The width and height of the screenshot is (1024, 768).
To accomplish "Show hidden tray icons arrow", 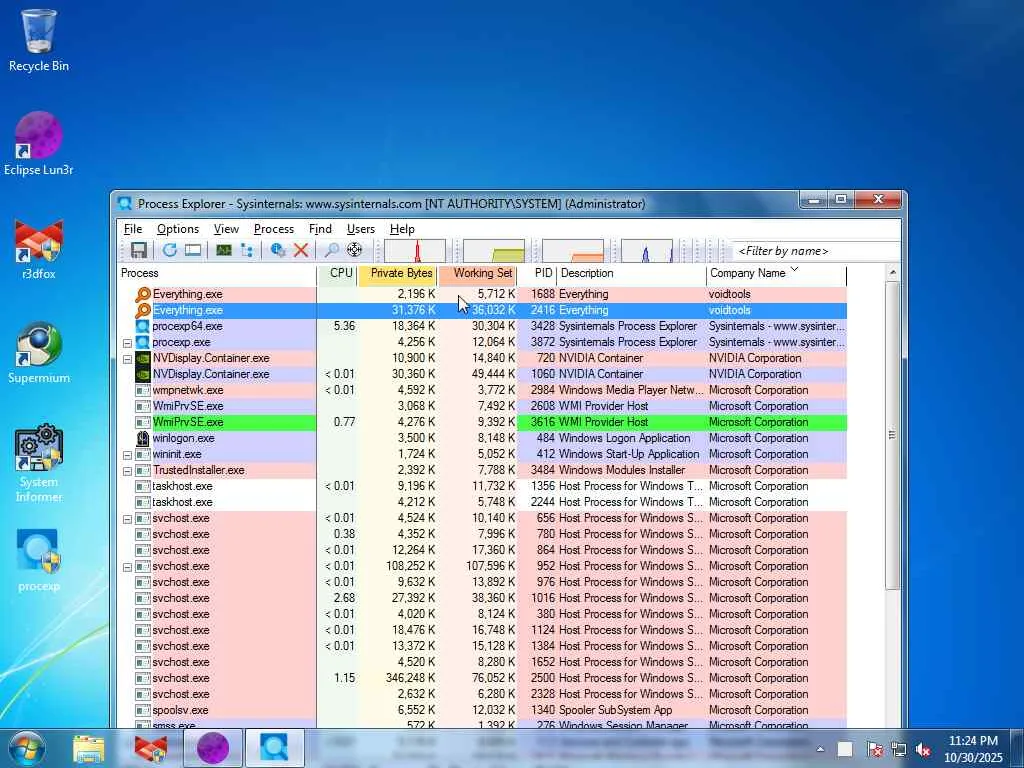I will [820, 750].
